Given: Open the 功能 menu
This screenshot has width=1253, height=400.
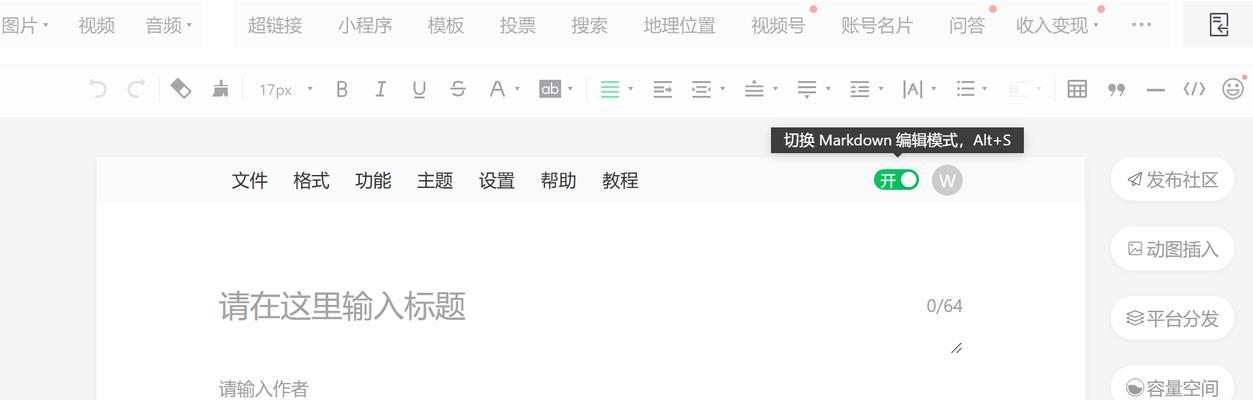Looking at the screenshot, I should (373, 181).
